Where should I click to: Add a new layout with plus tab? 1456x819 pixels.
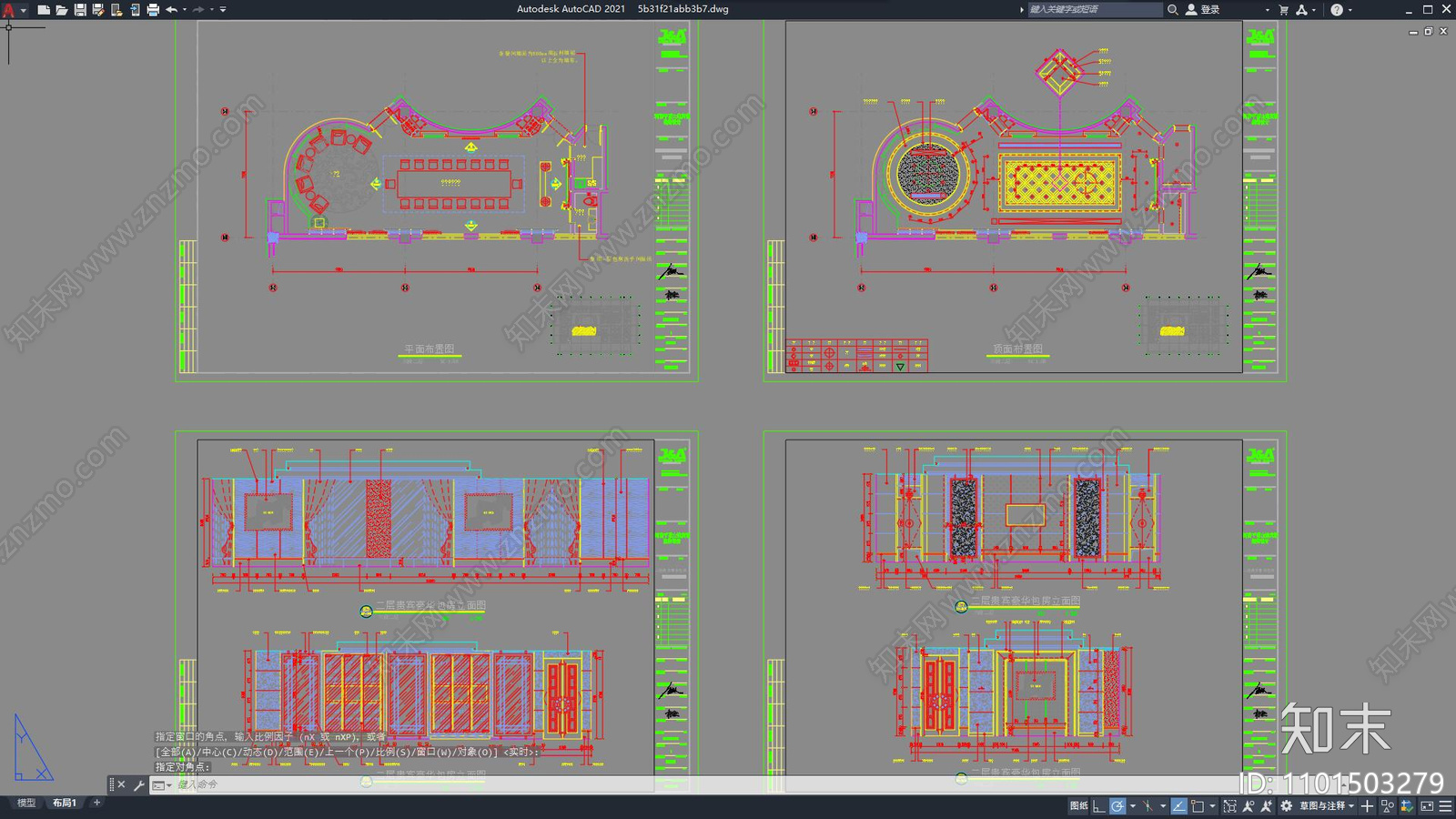pyautogui.click(x=96, y=803)
